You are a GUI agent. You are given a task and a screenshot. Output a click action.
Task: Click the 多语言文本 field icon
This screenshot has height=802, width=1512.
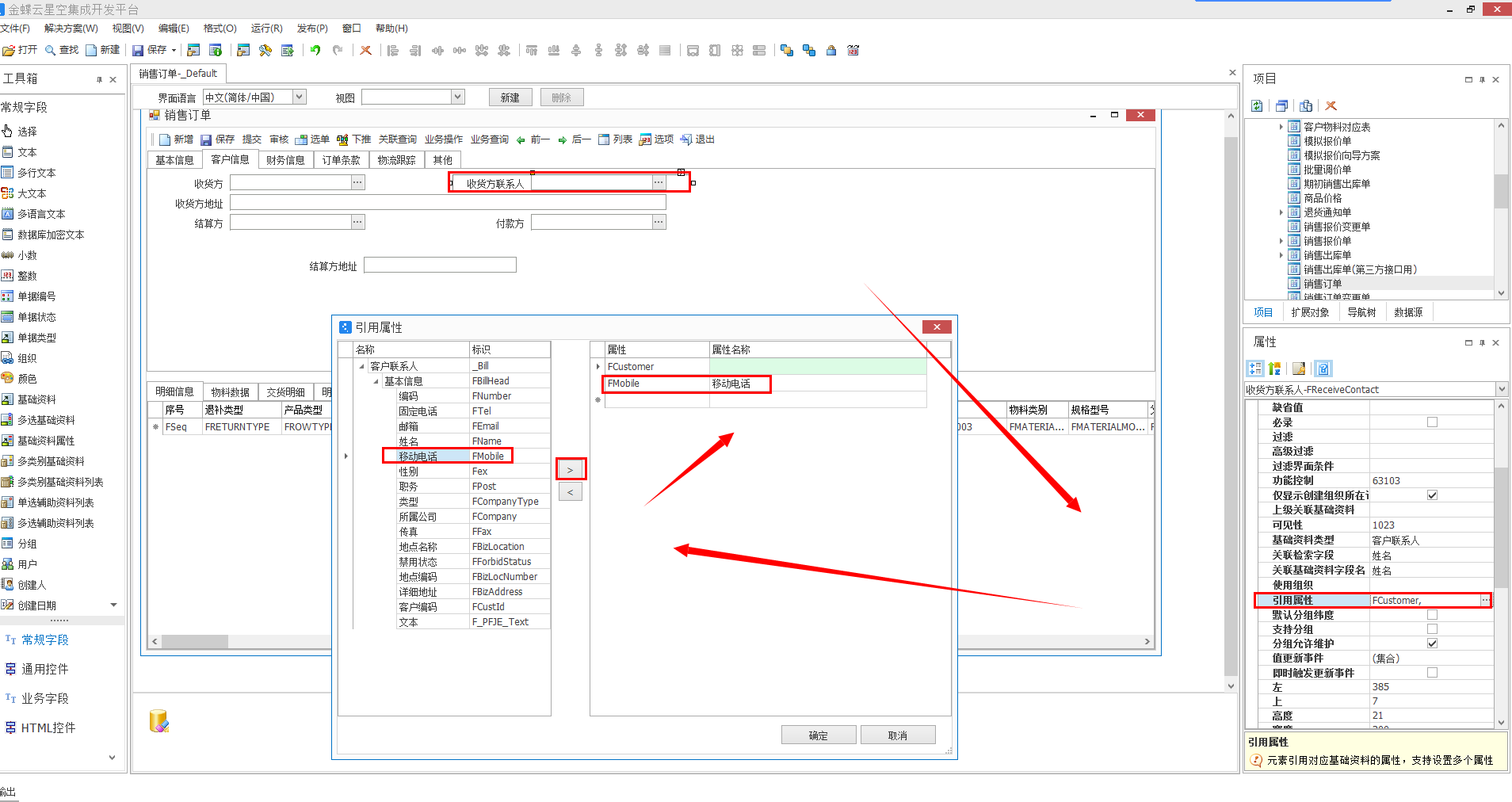pyautogui.click(x=8, y=214)
